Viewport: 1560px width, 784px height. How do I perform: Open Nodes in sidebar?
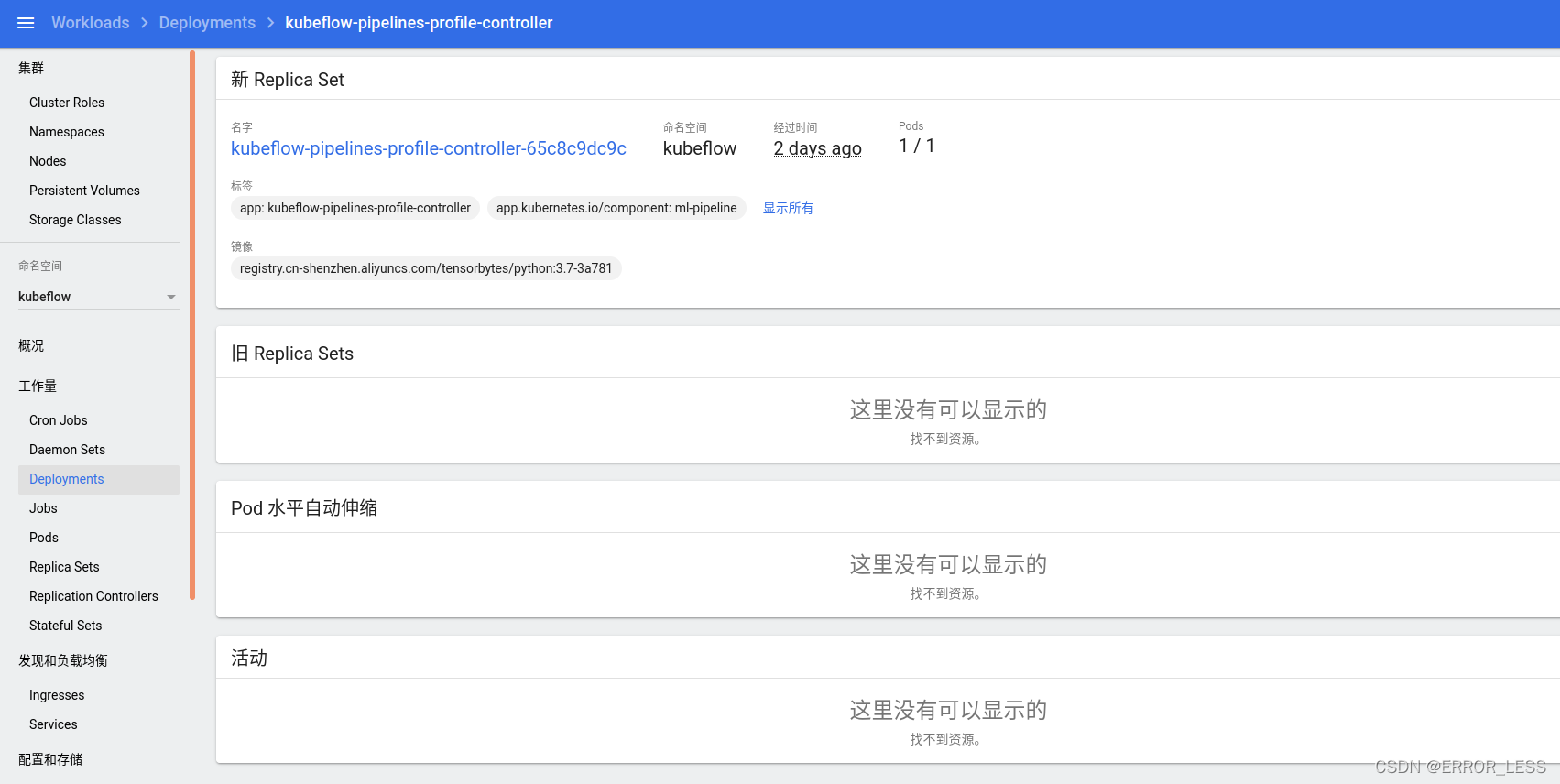(x=48, y=161)
